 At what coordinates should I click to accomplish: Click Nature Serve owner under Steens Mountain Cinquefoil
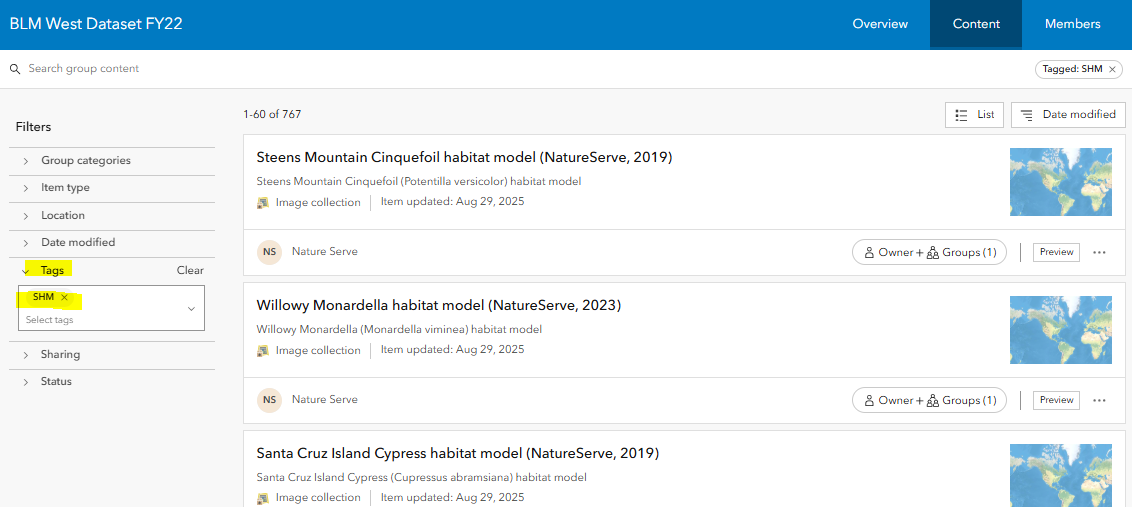click(324, 252)
